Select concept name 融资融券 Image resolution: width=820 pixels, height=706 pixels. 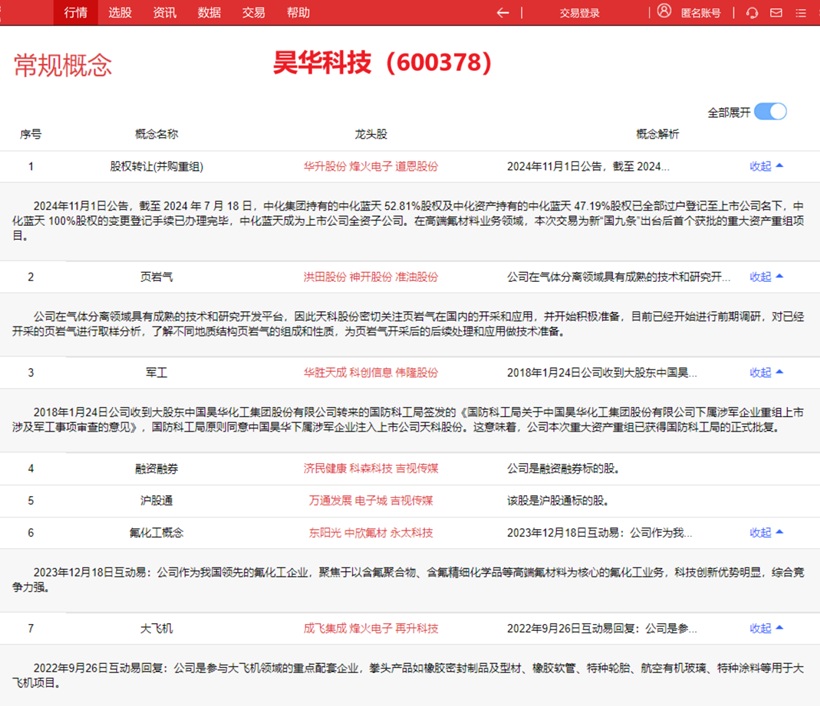pos(156,468)
